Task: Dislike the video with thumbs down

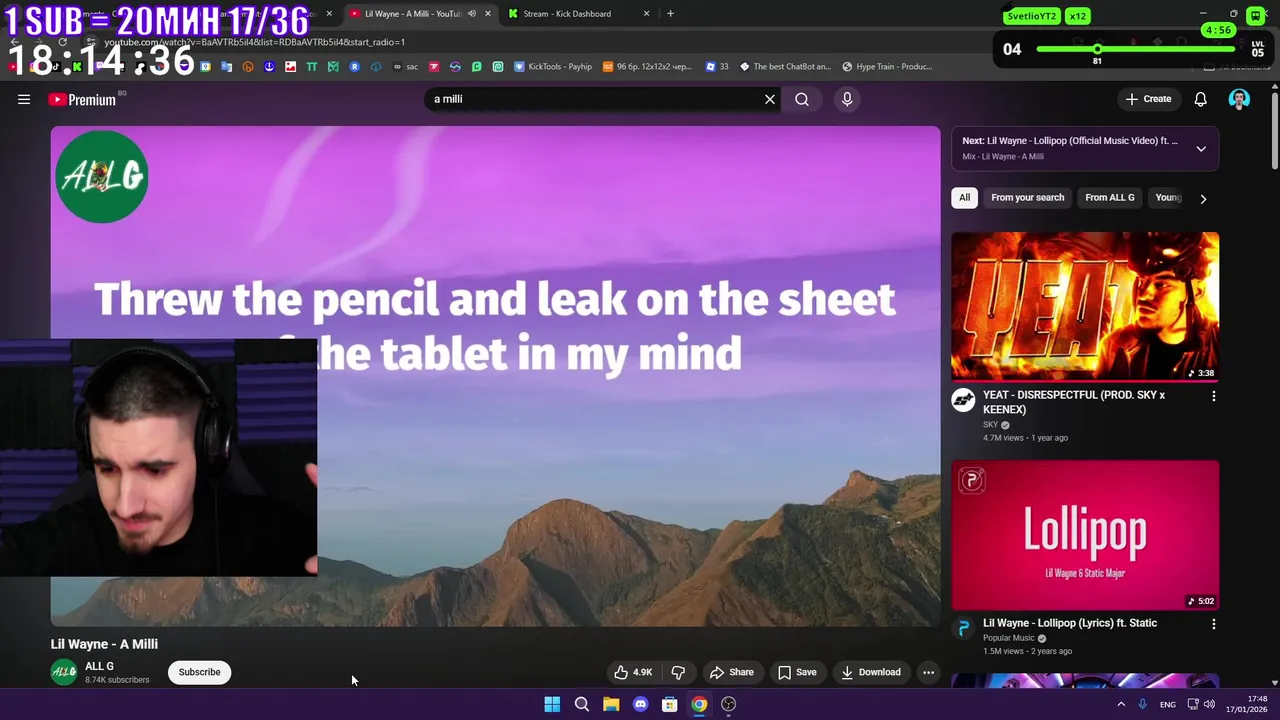Action: [x=678, y=672]
